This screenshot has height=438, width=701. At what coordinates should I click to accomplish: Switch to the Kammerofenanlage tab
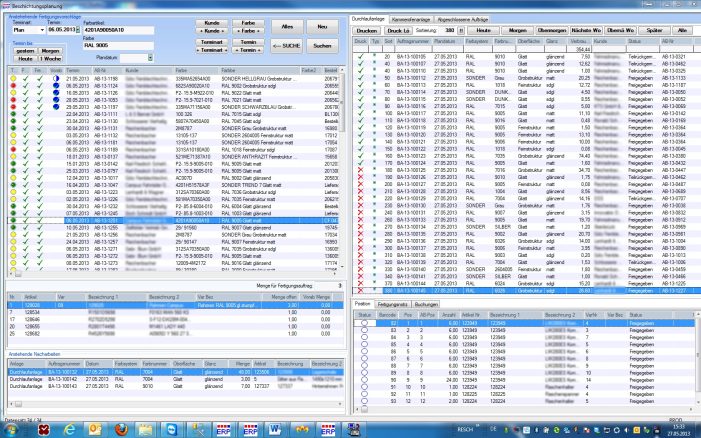(x=410, y=20)
